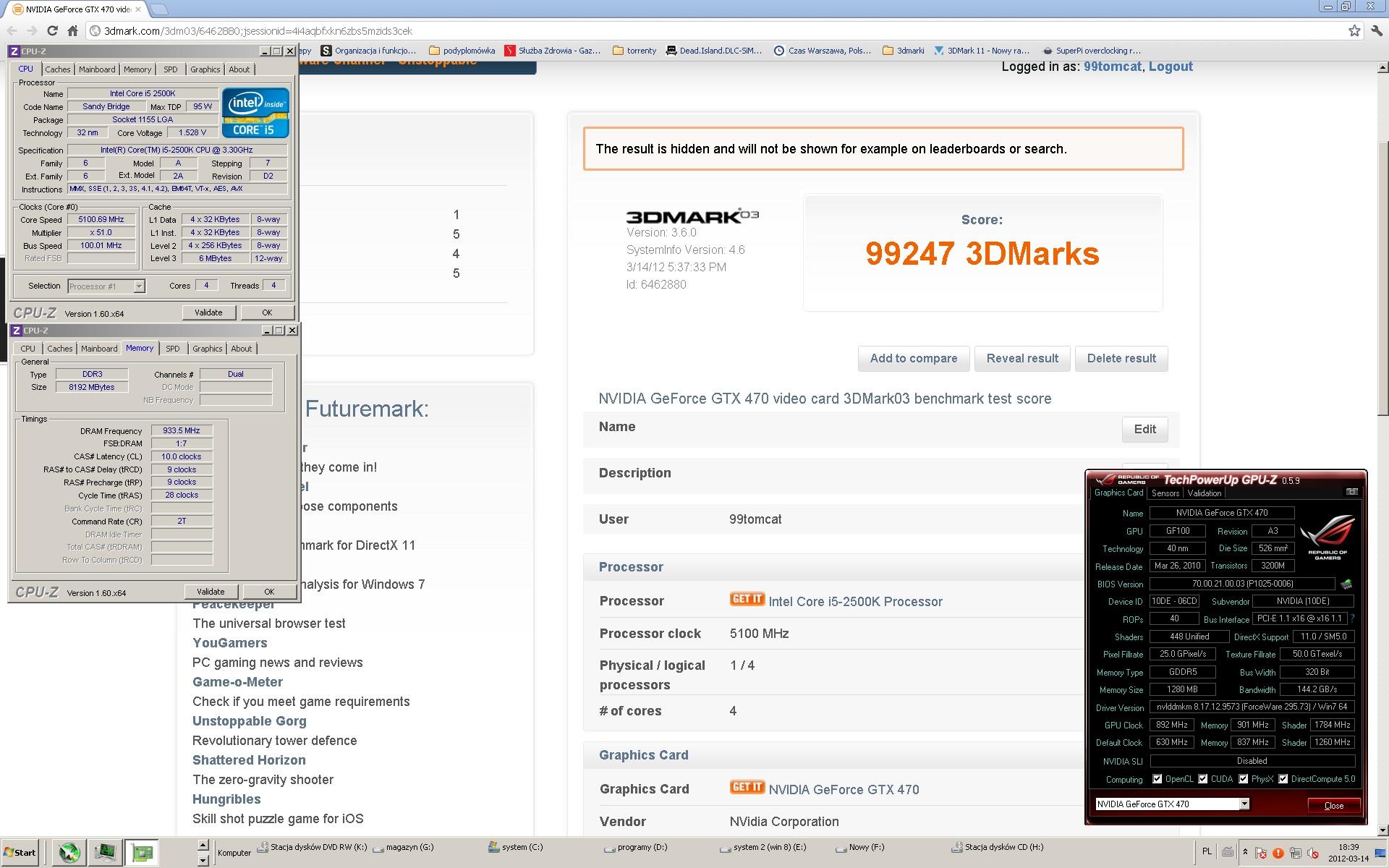Click OK in the lower CPU-Z Memory window

pyautogui.click(x=269, y=592)
